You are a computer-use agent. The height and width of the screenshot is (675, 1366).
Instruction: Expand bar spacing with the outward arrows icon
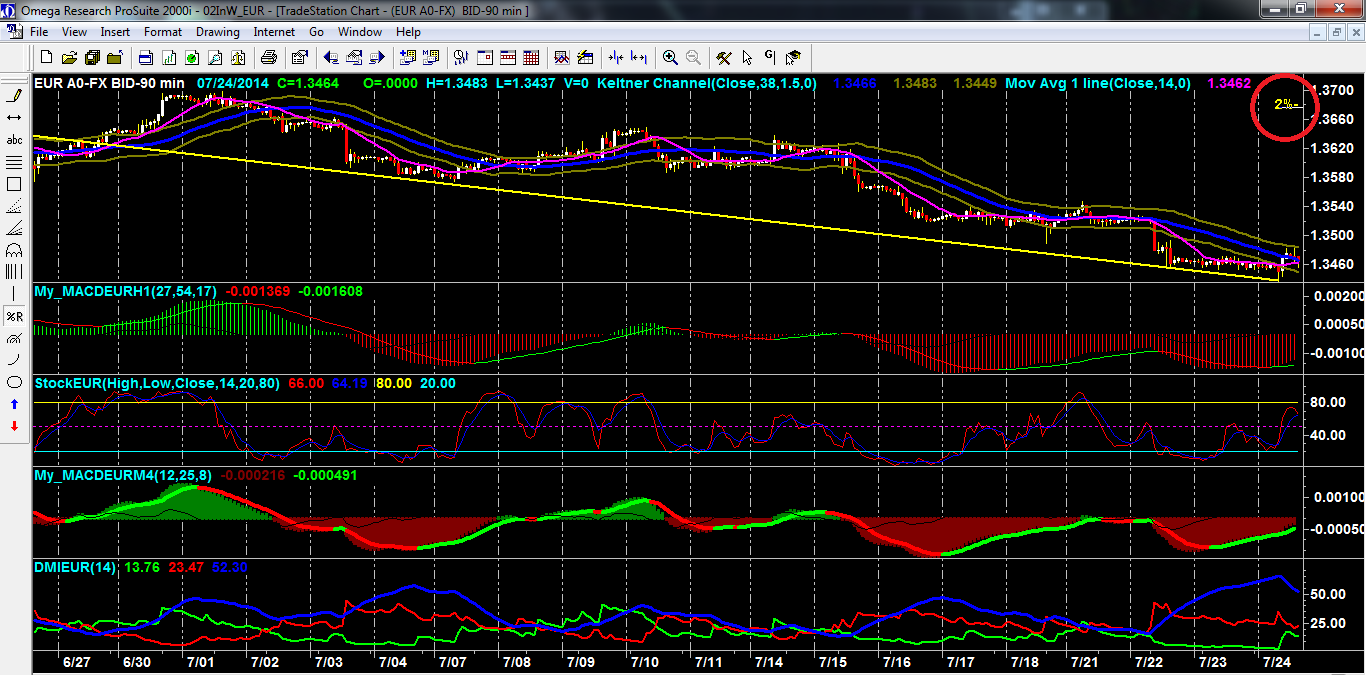[639, 57]
